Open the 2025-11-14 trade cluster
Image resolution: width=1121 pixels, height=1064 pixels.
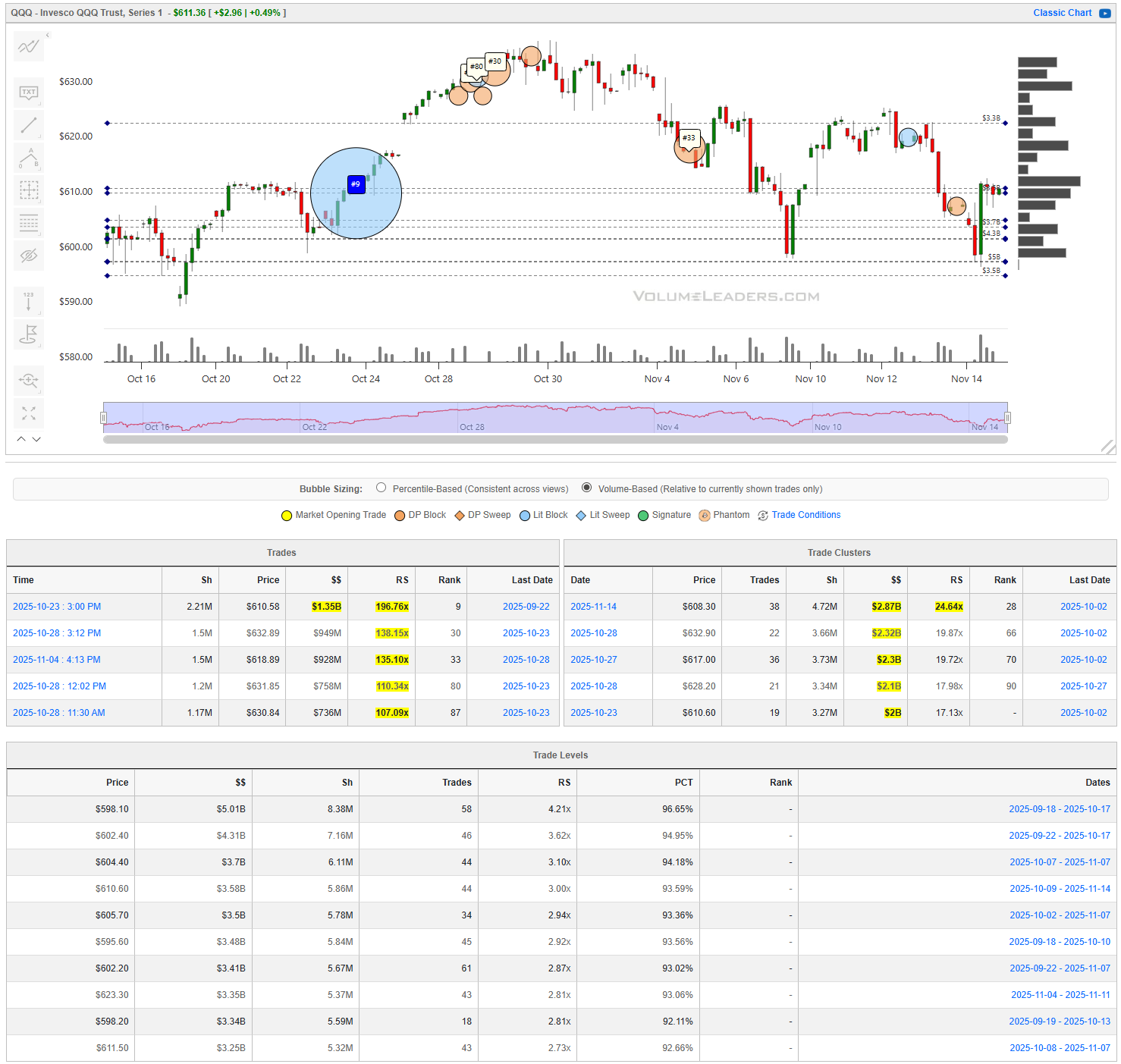[593, 607]
